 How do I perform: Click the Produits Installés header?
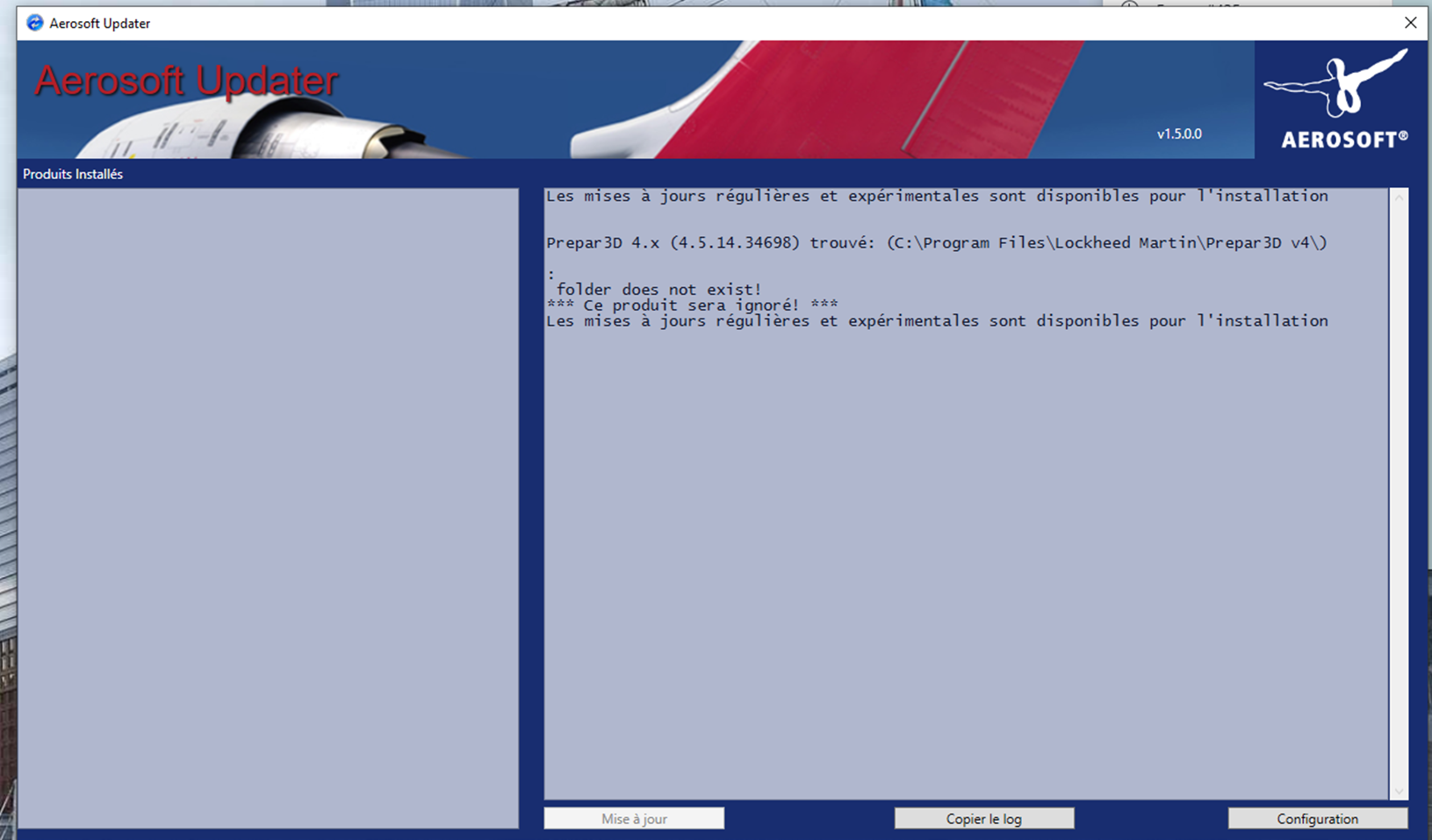(x=73, y=174)
